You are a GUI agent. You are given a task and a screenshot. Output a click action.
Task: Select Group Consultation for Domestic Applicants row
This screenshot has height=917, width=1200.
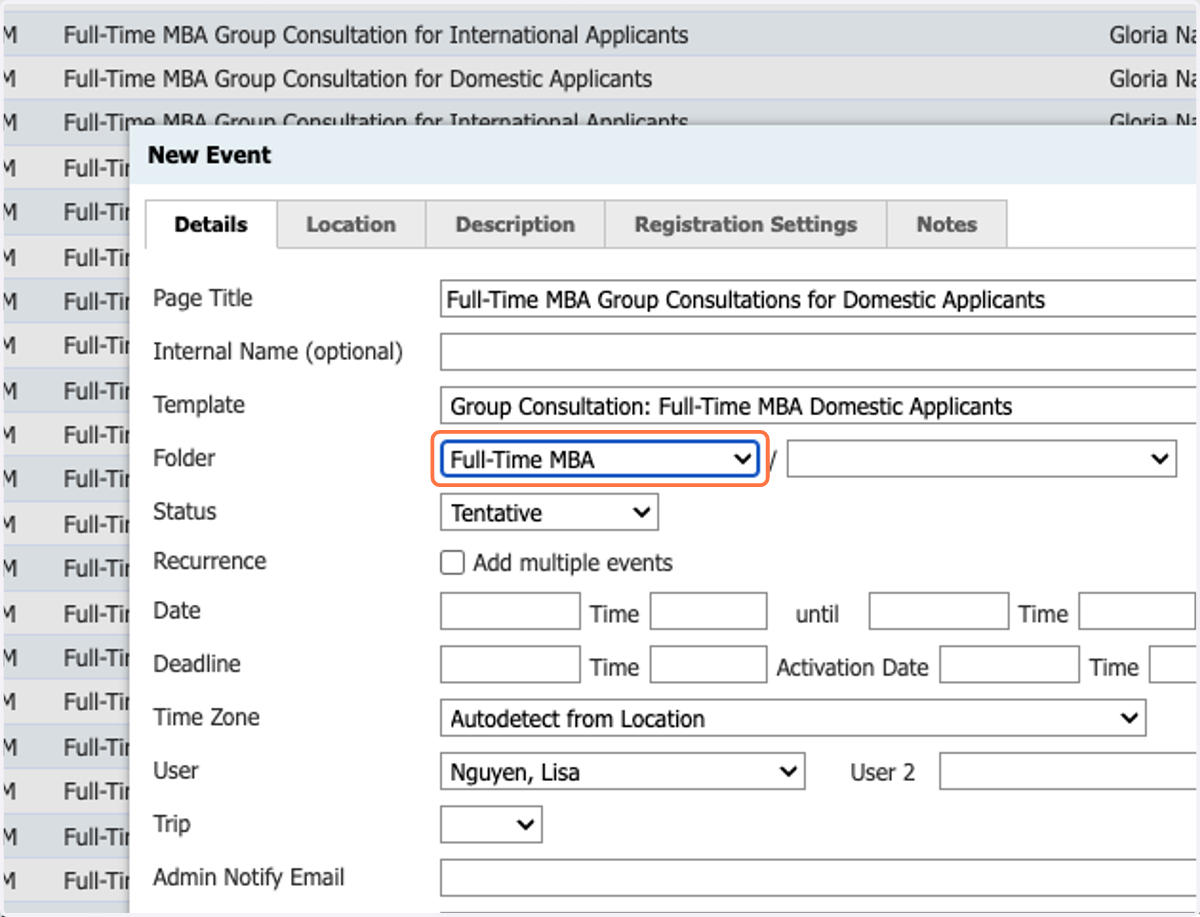tap(600, 79)
